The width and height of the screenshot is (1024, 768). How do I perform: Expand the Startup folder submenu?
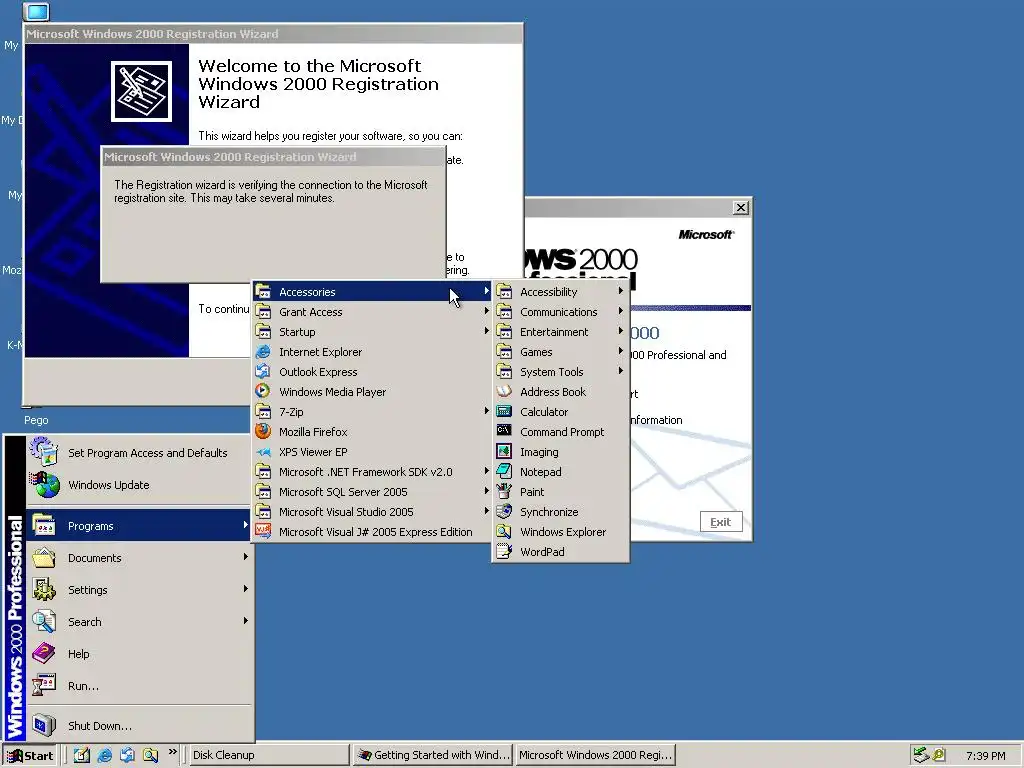(372, 332)
